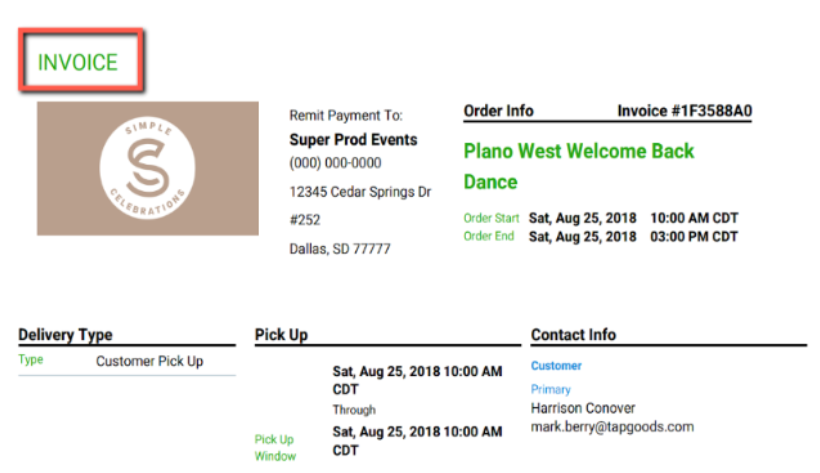Select the Super Prod Events company name
Image resolution: width=820 pixels, height=473 pixels.
pyautogui.click(x=353, y=140)
